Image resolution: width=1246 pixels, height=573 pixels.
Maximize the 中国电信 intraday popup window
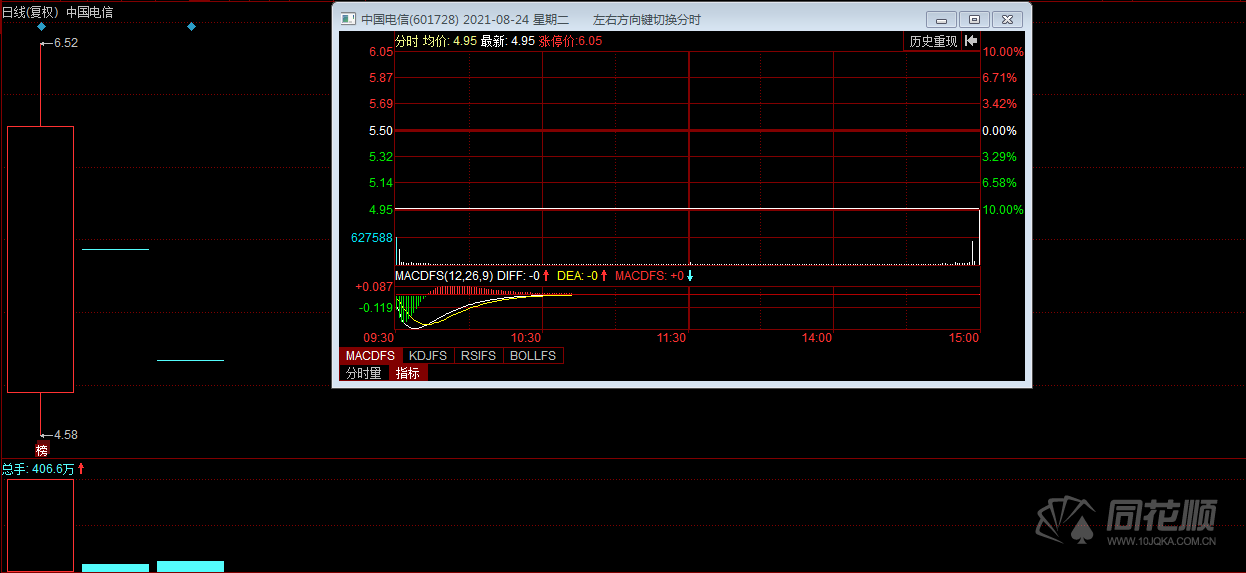(x=974, y=19)
